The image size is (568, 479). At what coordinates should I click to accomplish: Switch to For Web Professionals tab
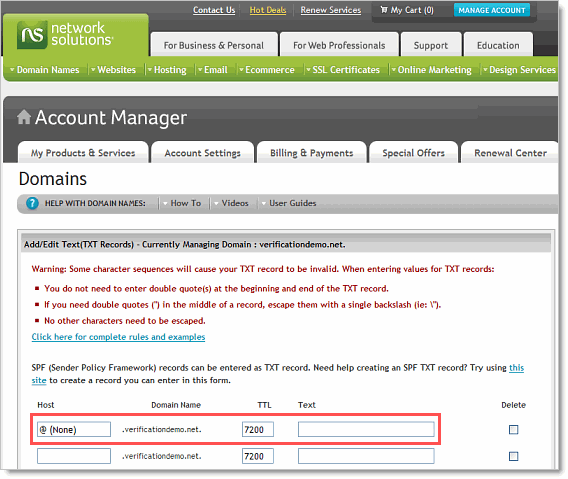pos(339,45)
